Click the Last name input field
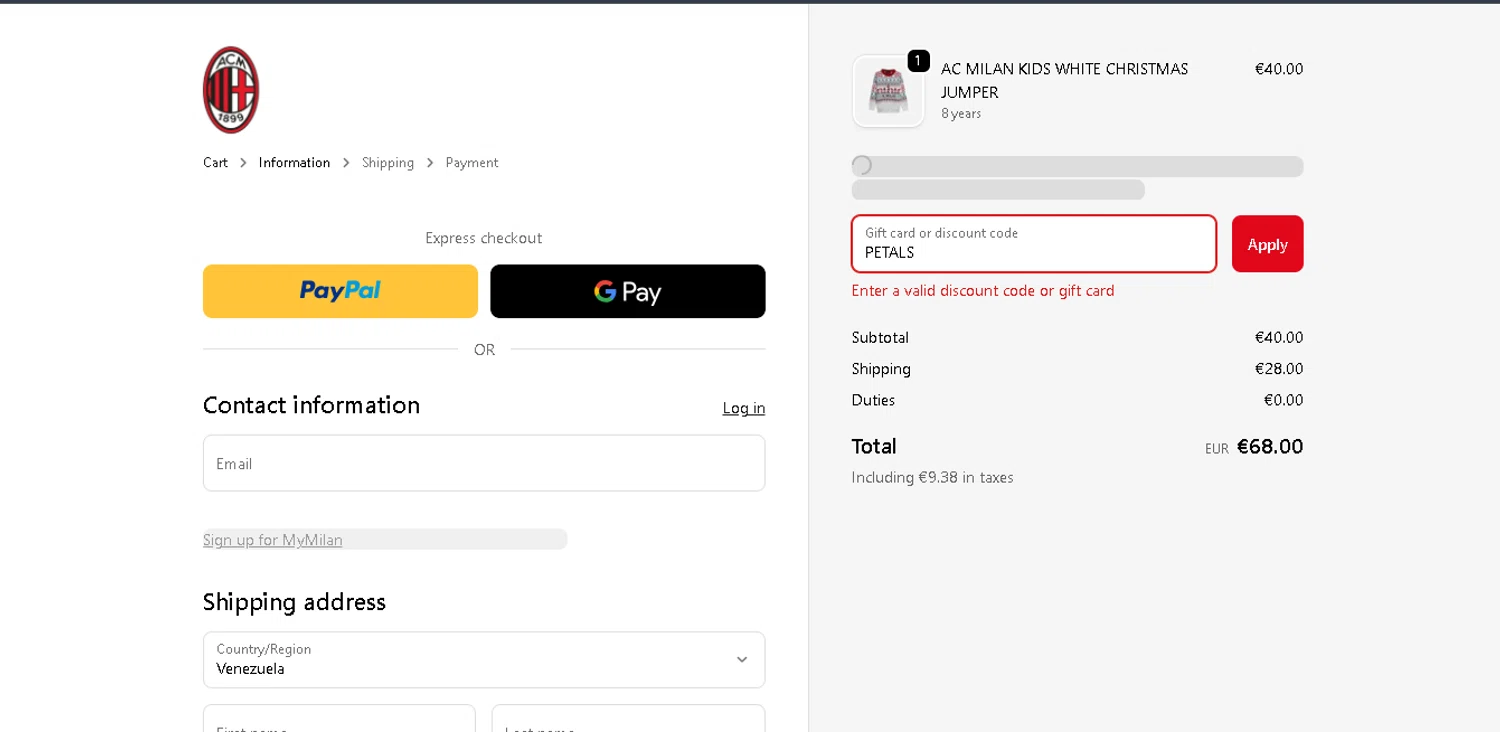 click(628, 718)
